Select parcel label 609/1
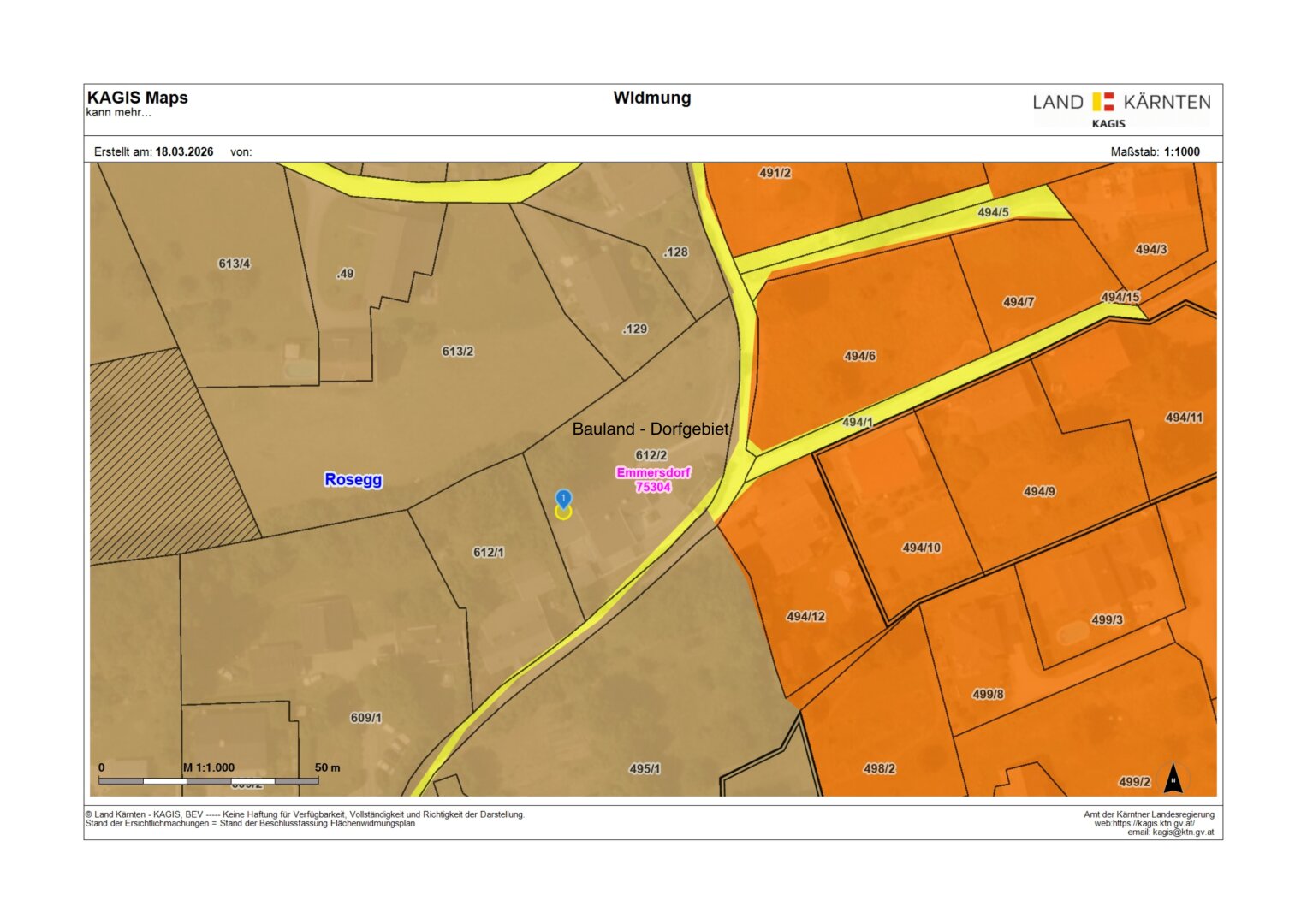The height and width of the screenshot is (924, 1307). pyautogui.click(x=366, y=718)
